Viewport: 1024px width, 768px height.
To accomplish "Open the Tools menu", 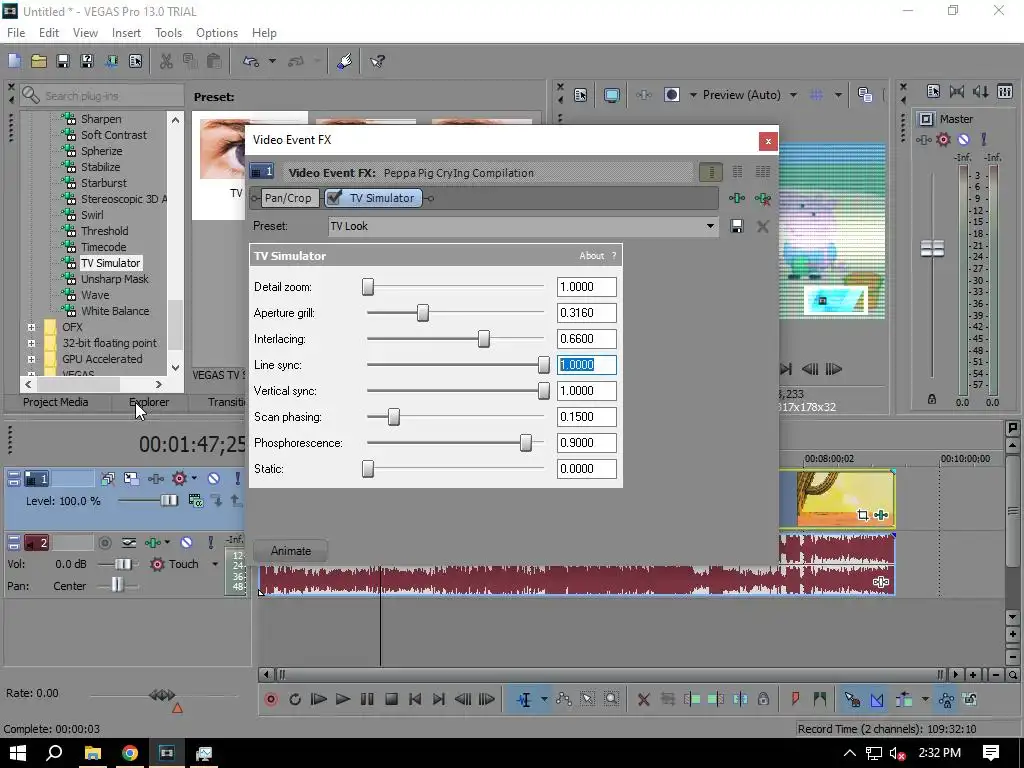I will [x=168, y=33].
